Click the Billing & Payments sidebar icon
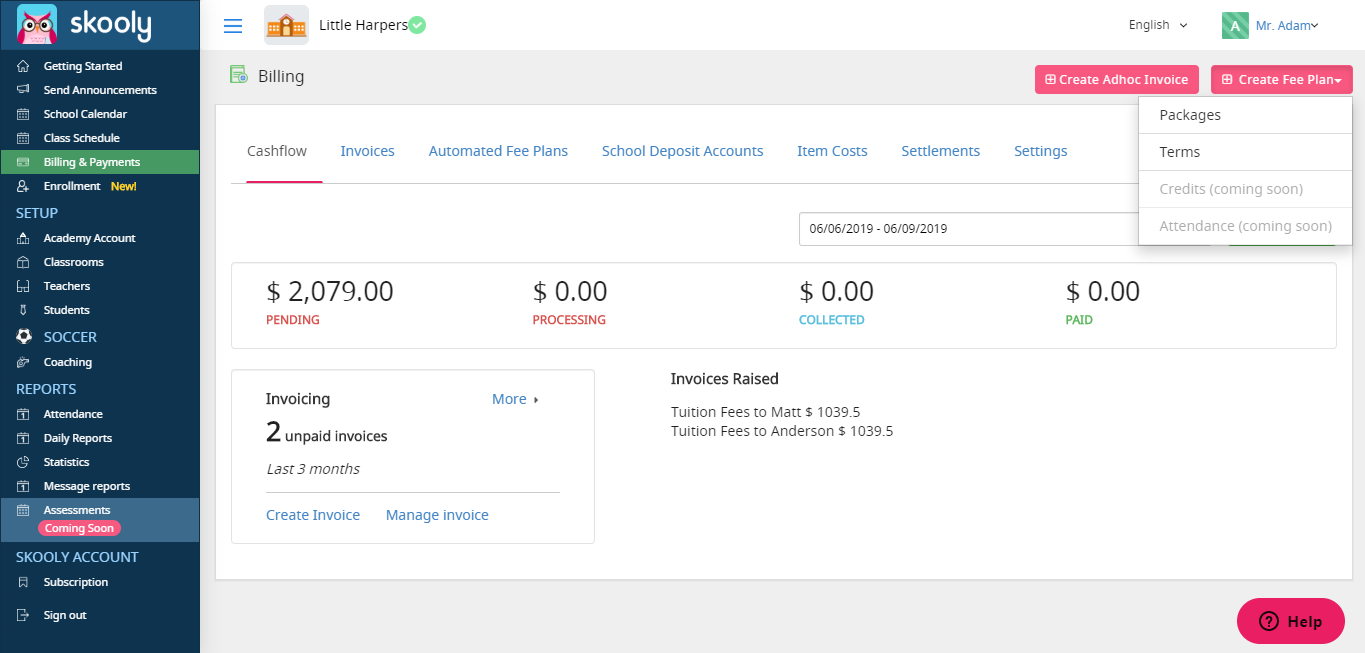 [x=23, y=162]
